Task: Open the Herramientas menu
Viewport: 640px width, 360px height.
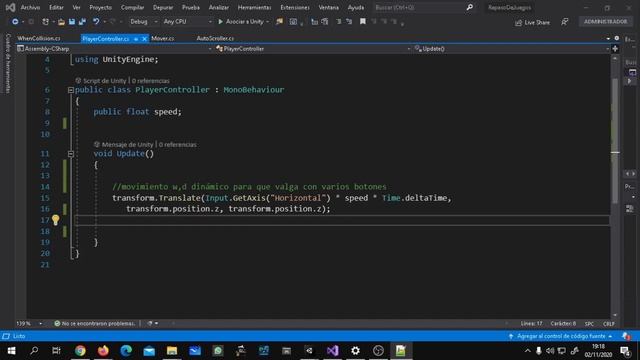Action: 254,7
